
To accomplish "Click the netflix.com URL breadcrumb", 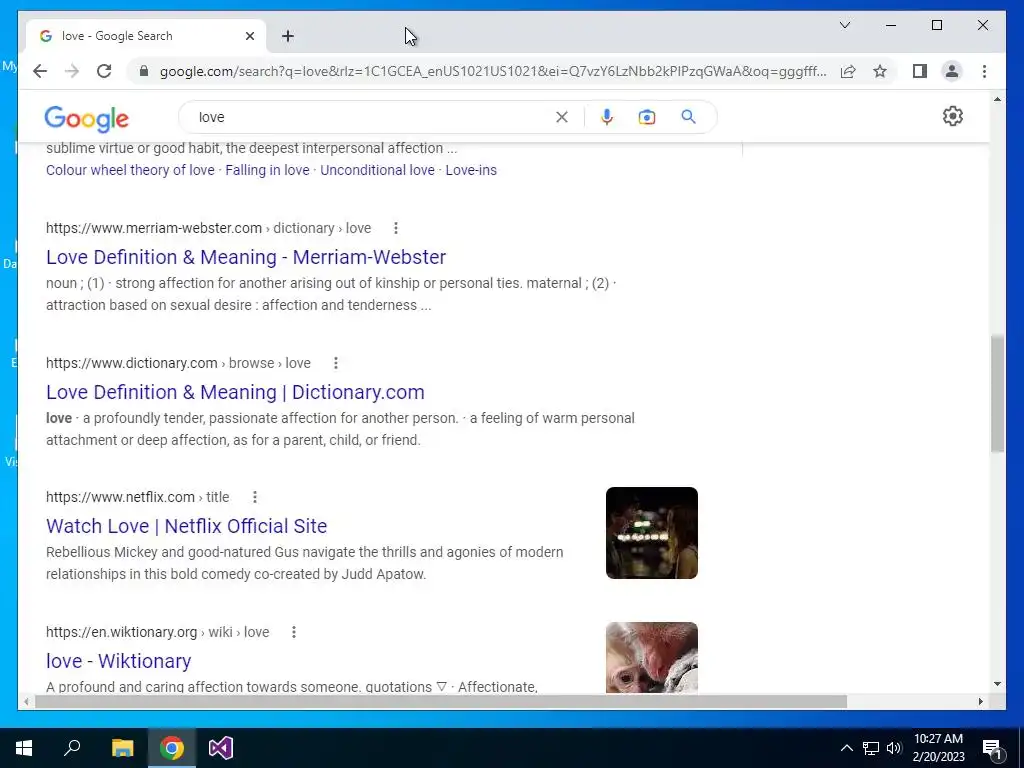I will tap(137, 497).
